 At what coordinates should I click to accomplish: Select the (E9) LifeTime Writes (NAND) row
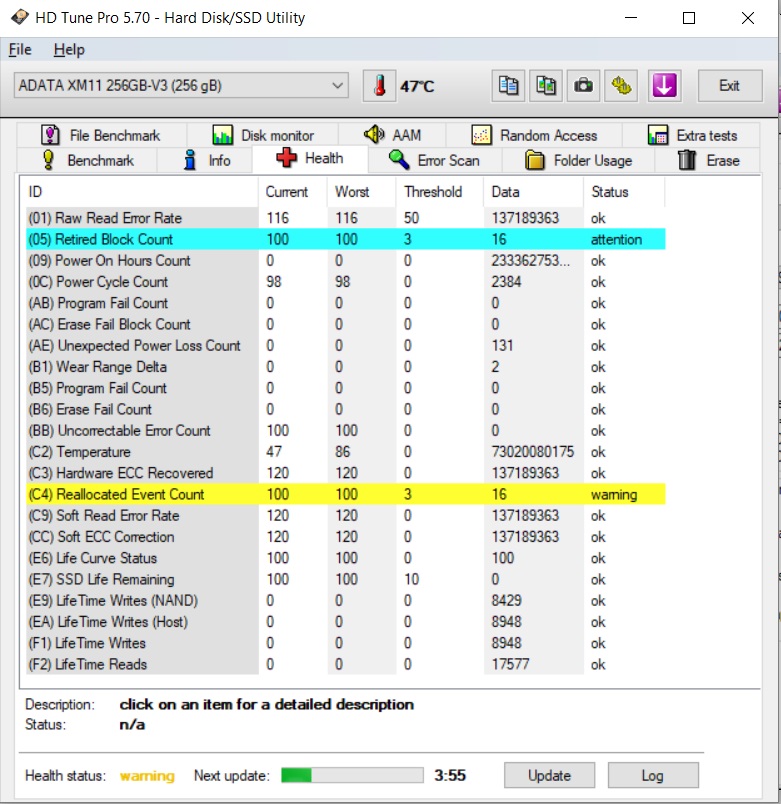pos(346,601)
